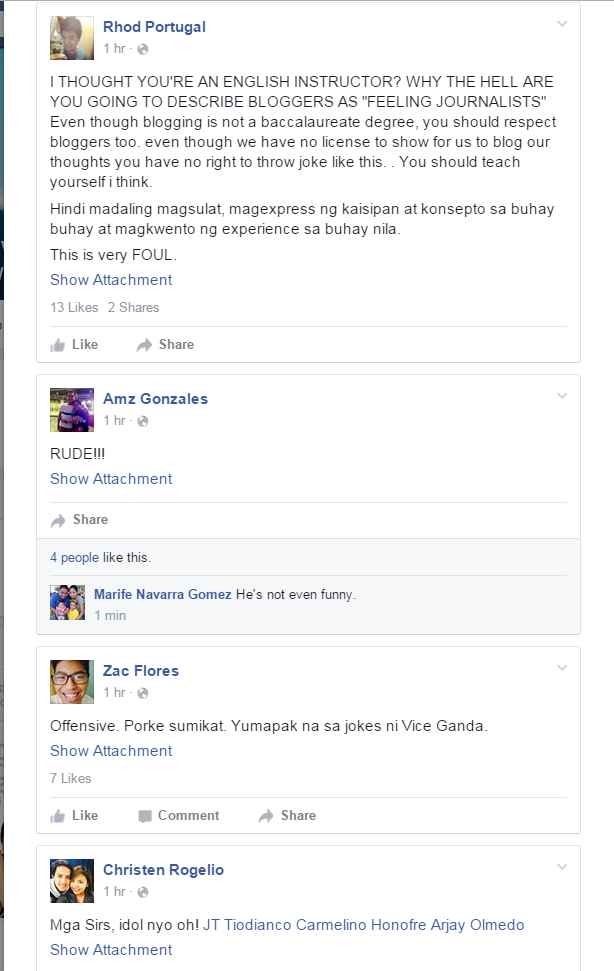This screenshot has width=614, height=971.
Task: Open options chevron on Amz Gonzales' post
Action: pos(562,396)
